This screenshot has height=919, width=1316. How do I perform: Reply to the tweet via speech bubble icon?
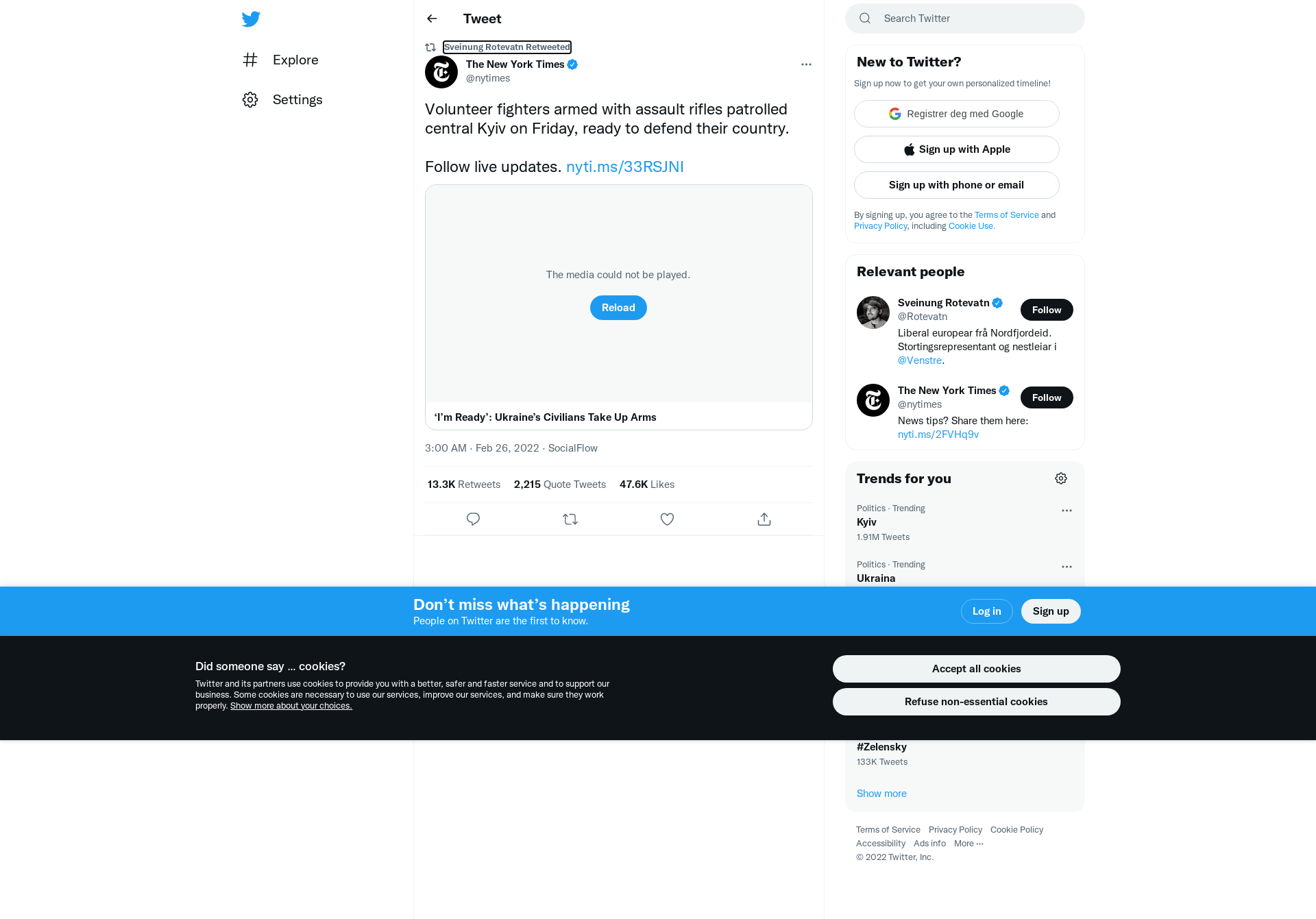(x=473, y=519)
